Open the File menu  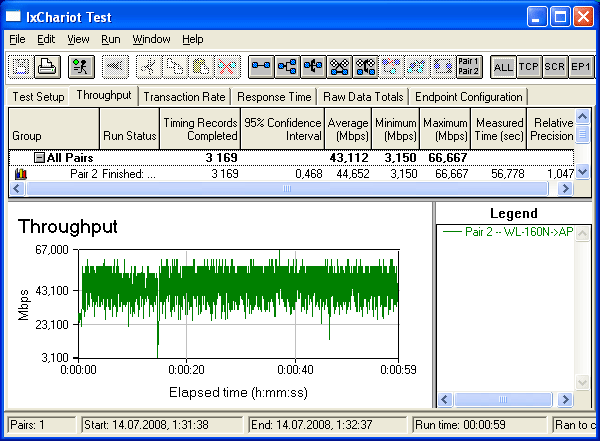(17, 39)
